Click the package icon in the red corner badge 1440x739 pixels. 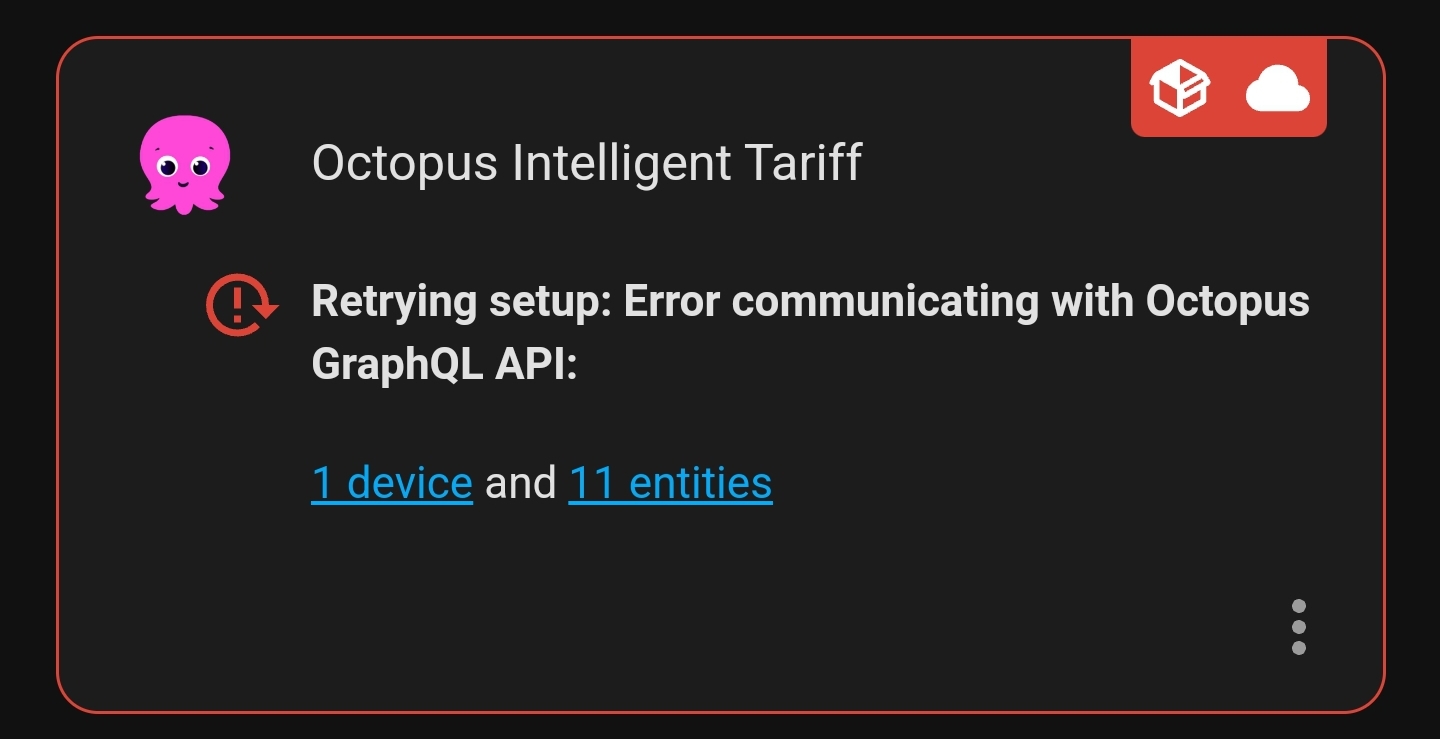click(1180, 88)
